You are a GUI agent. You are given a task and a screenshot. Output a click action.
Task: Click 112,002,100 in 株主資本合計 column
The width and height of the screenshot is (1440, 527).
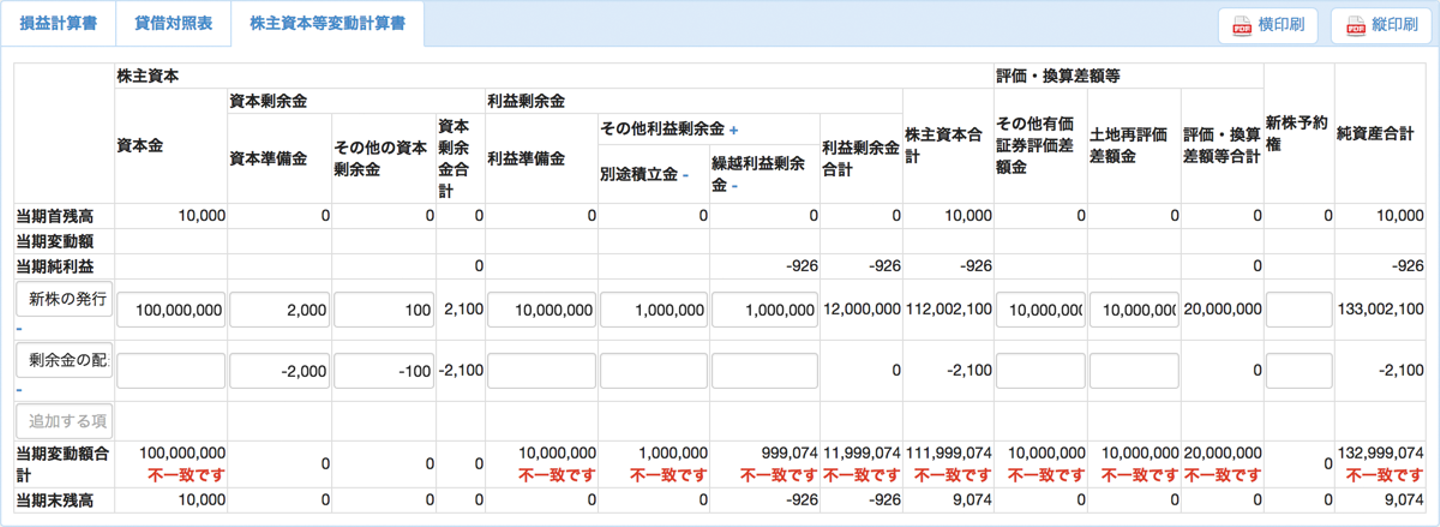949,310
